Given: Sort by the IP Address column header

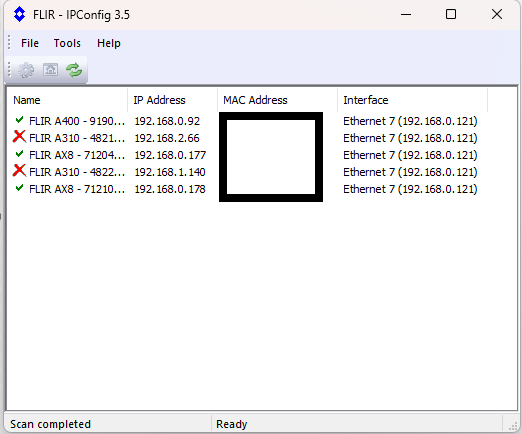Looking at the screenshot, I should 172,100.
